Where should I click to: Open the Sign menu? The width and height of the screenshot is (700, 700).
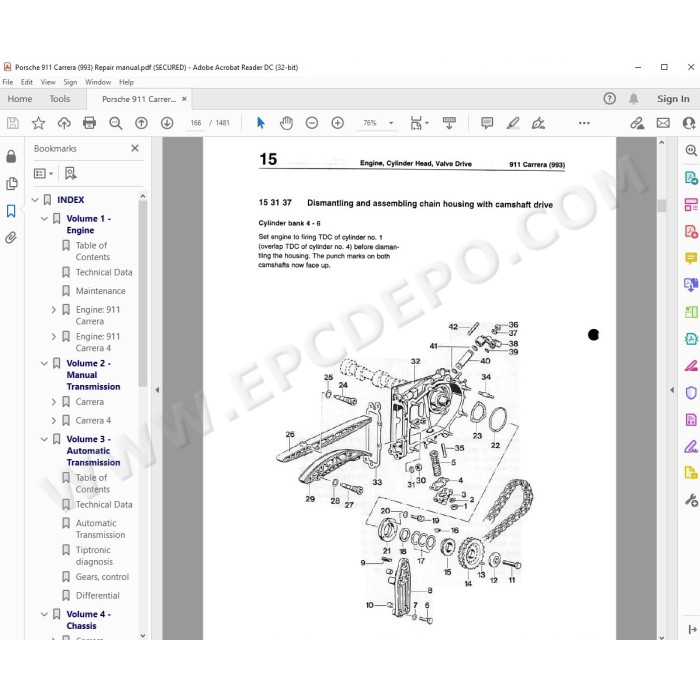pos(70,82)
